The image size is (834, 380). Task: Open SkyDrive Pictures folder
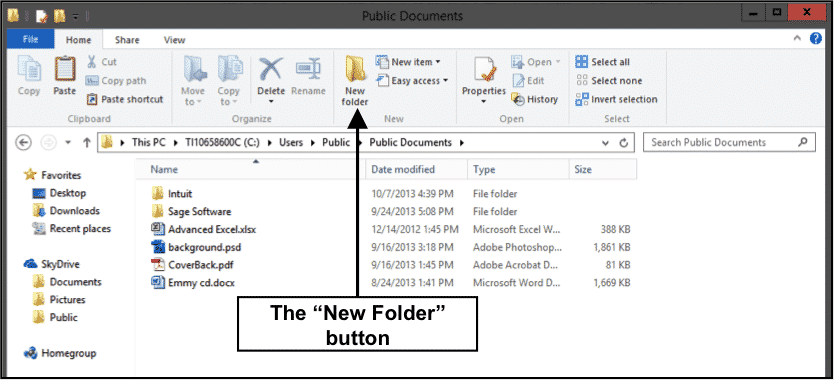coord(59,300)
